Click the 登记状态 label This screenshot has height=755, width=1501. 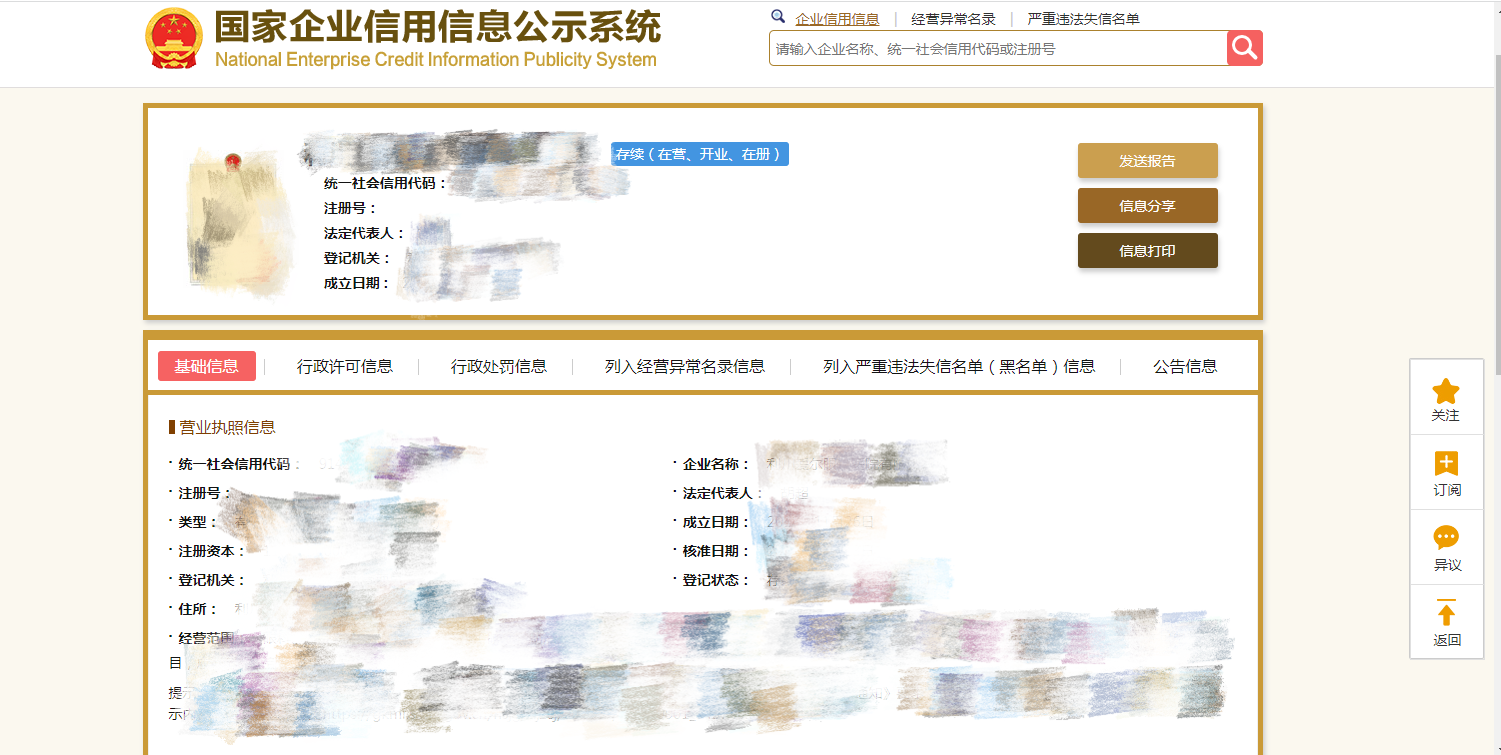tap(716, 580)
